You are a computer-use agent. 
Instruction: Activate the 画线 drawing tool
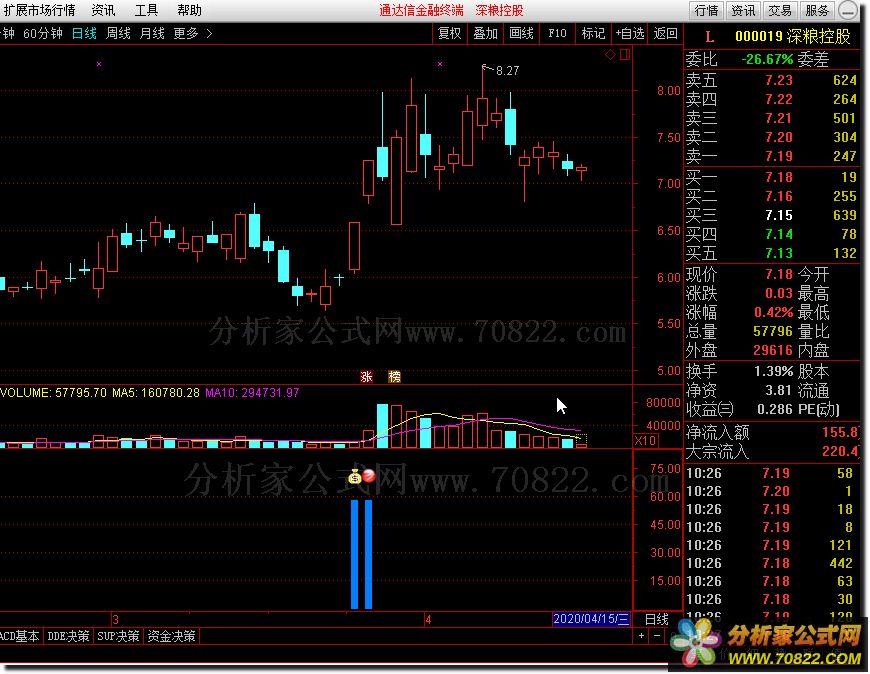click(522, 33)
